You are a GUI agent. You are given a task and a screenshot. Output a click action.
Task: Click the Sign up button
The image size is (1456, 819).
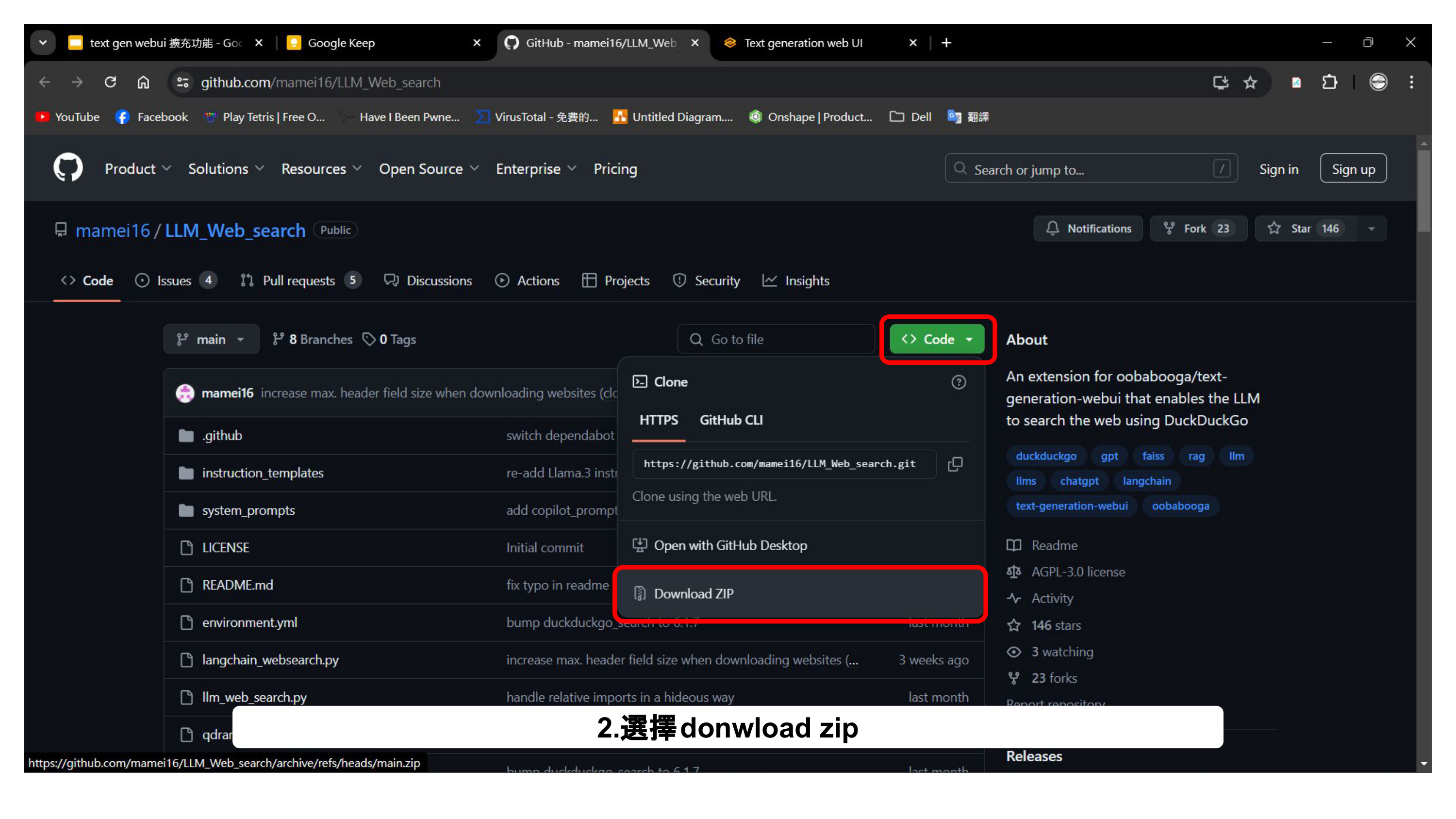(x=1353, y=168)
